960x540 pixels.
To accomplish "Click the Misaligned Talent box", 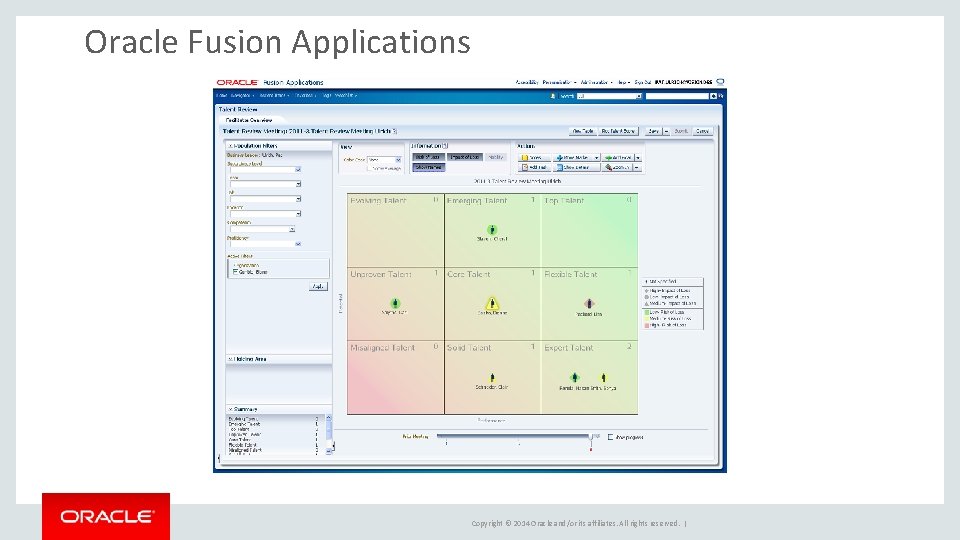I will (396, 378).
